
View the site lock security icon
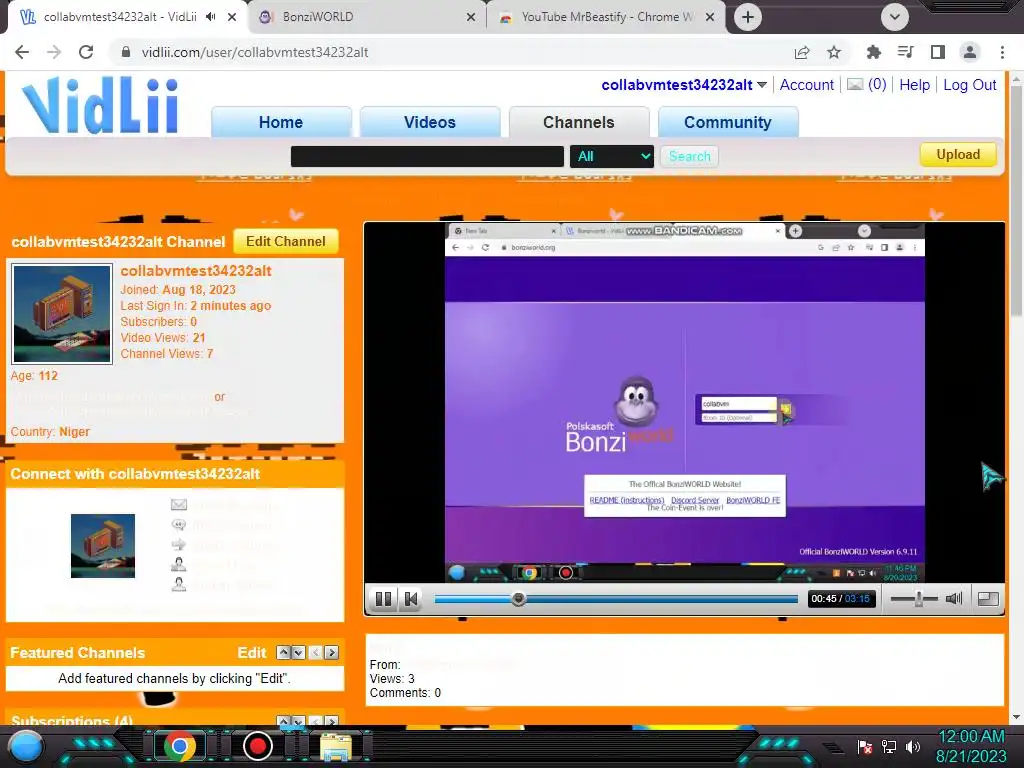[126, 52]
